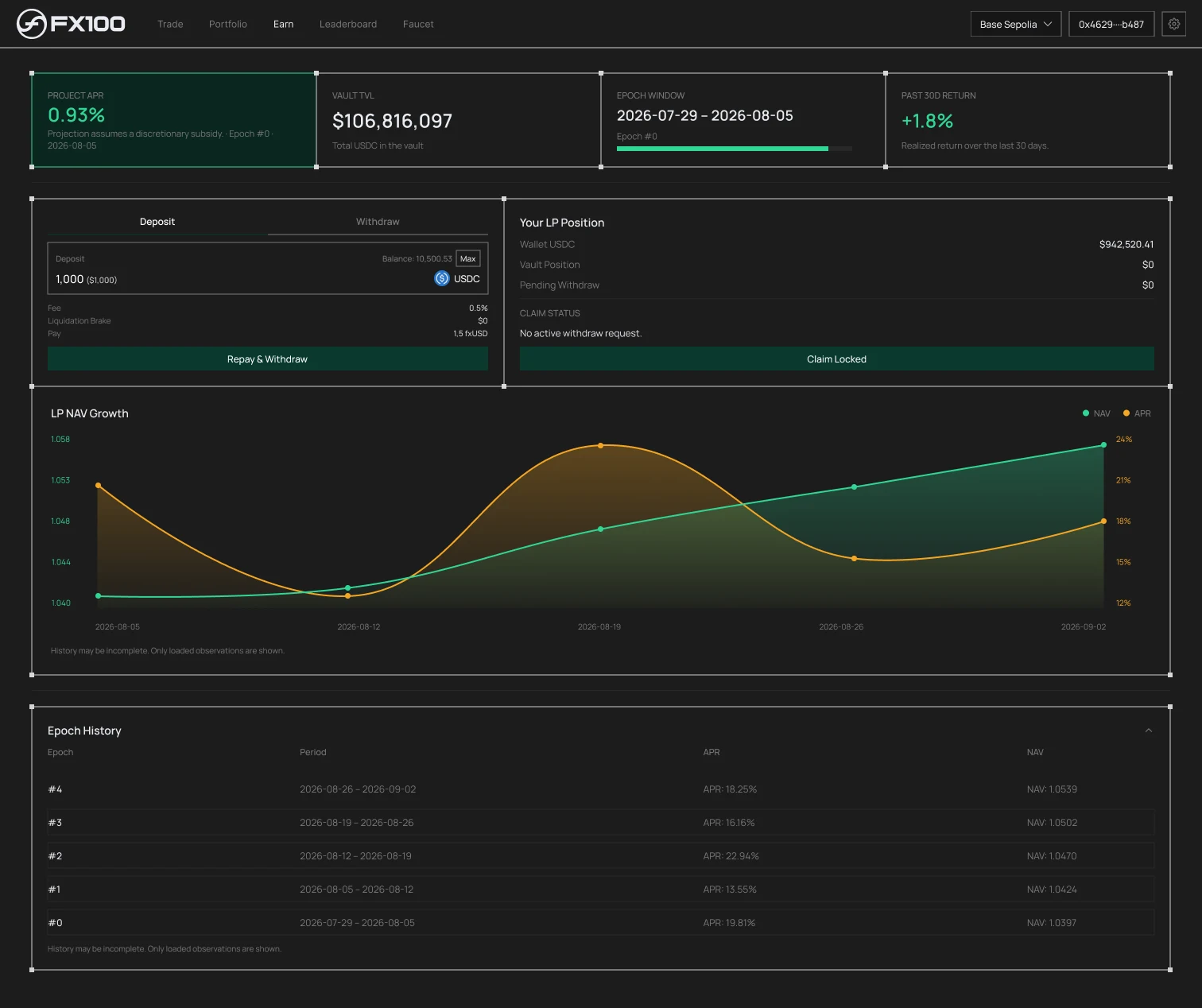
Task: Click the 0.5% fee value
Action: coord(479,308)
